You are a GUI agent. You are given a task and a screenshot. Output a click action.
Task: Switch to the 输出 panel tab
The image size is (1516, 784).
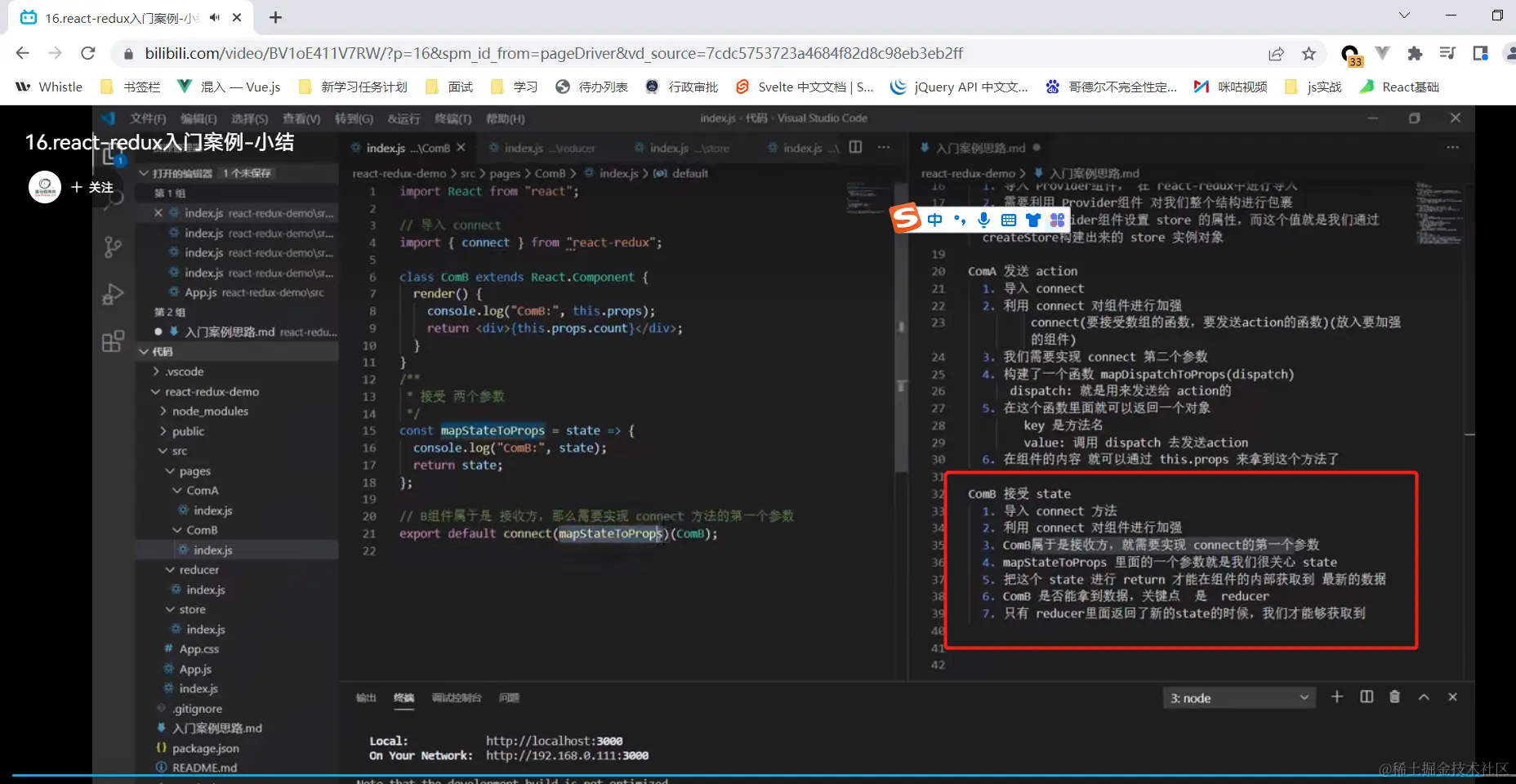click(366, 697)
